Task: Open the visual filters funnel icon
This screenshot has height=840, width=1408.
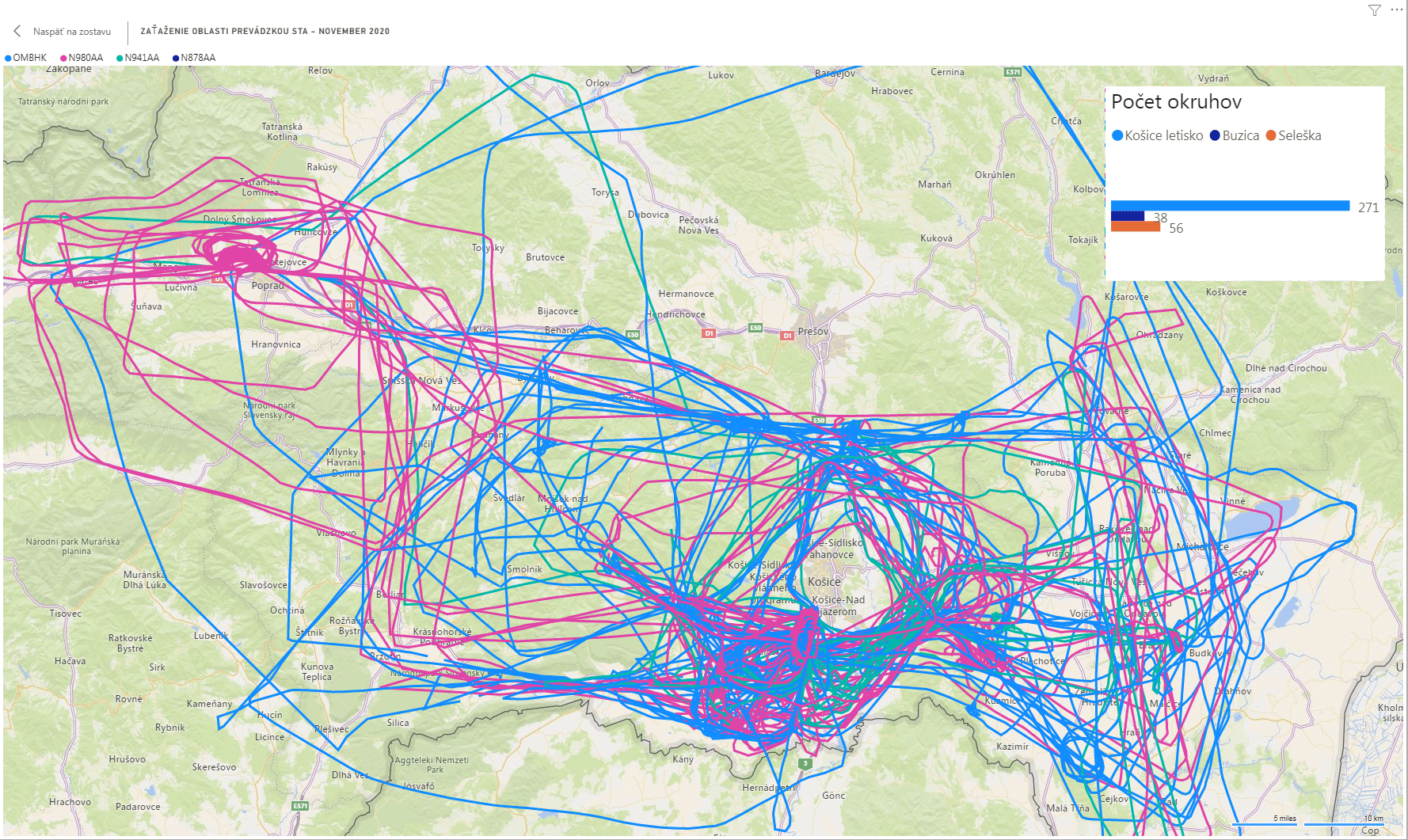Action: [1375, 10]
